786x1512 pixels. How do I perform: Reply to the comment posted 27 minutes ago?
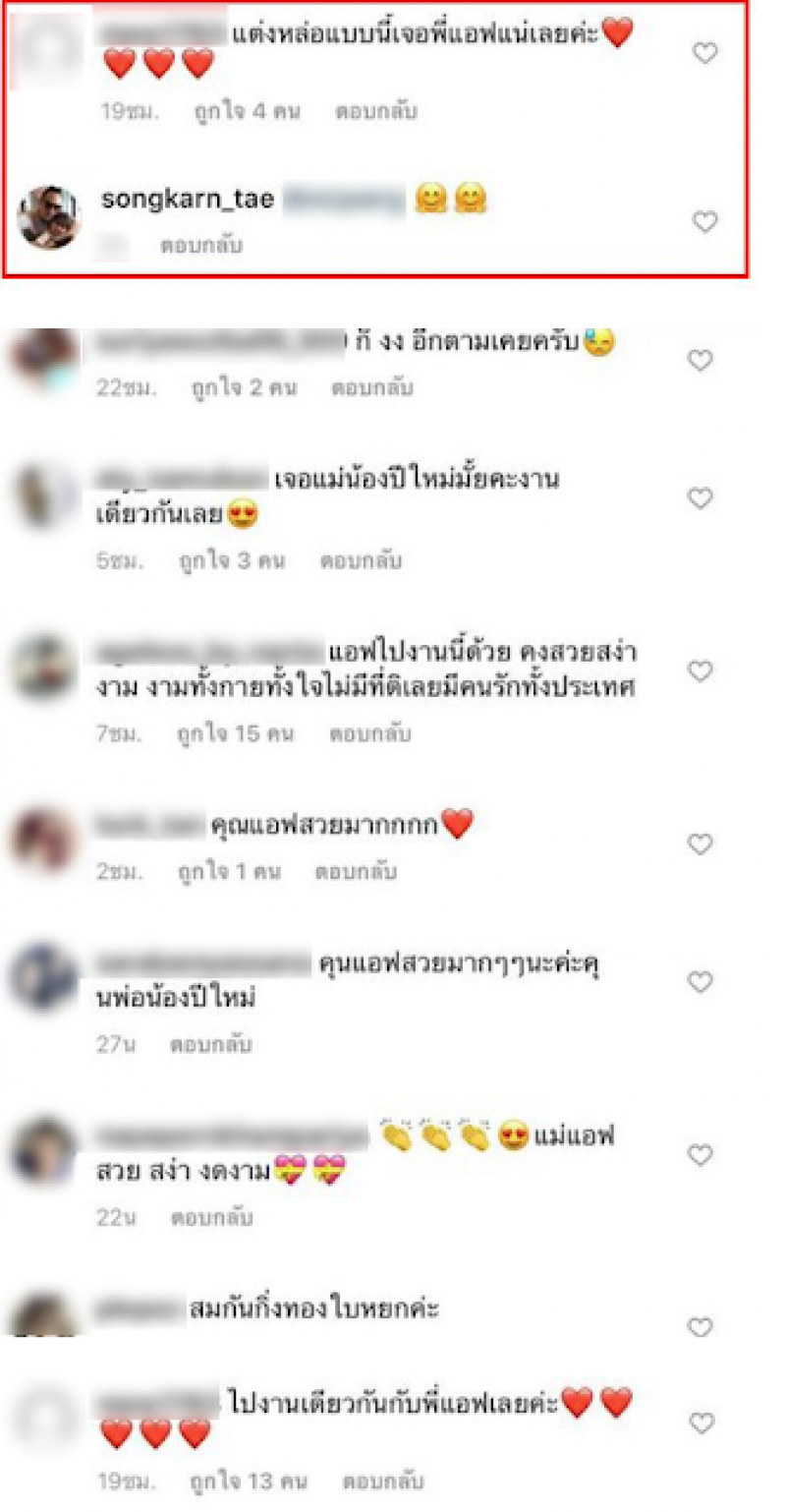tap(212, 1045)
